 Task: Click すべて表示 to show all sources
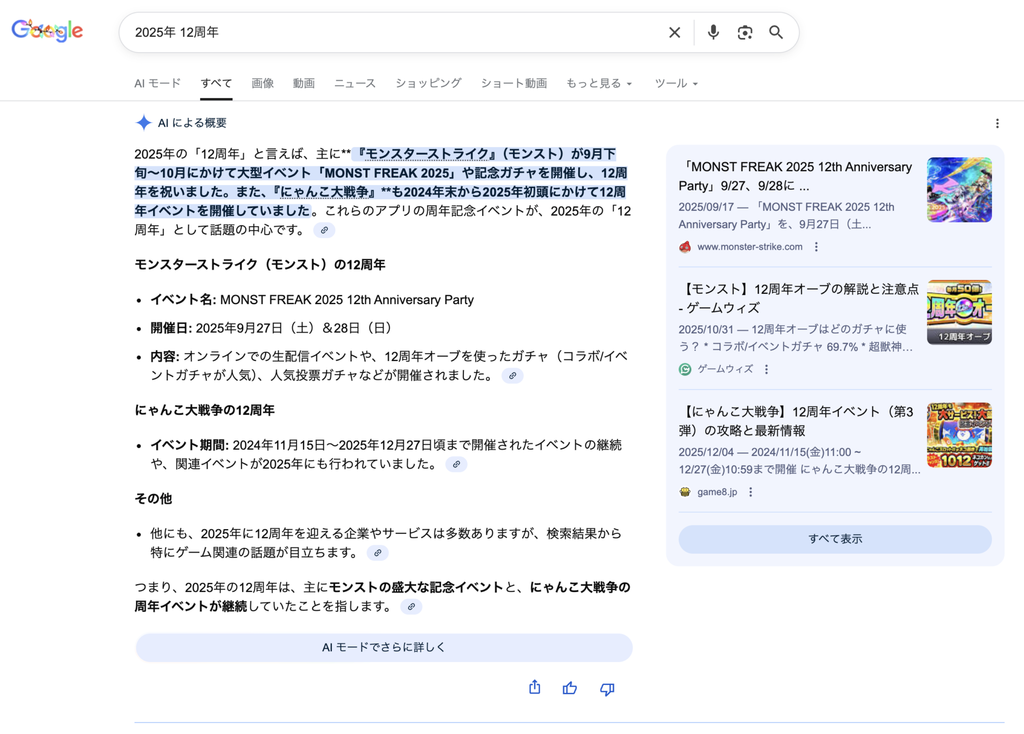tap(835, 539)
